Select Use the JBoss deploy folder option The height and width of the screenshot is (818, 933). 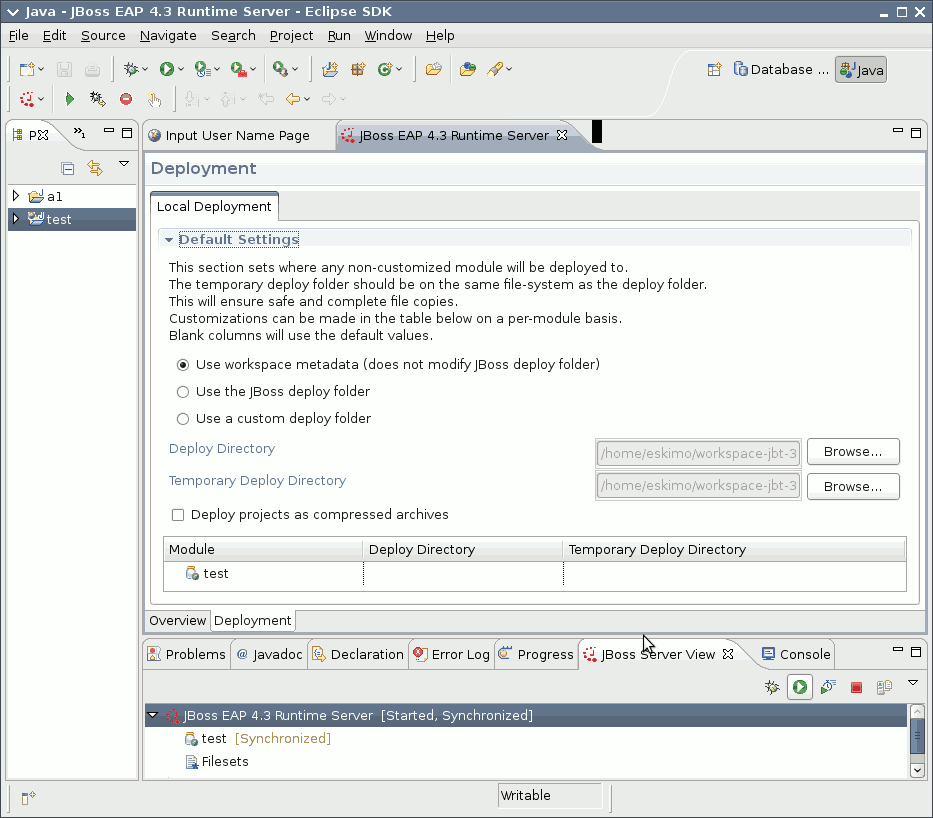183,391
